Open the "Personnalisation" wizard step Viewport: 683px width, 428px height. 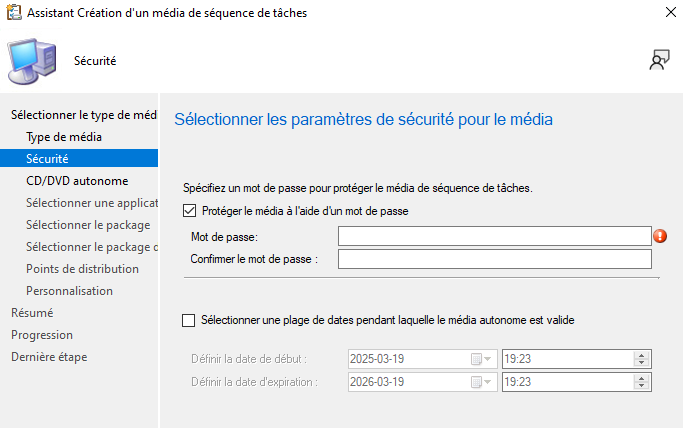pyautogui.click(x=69, y=291)
